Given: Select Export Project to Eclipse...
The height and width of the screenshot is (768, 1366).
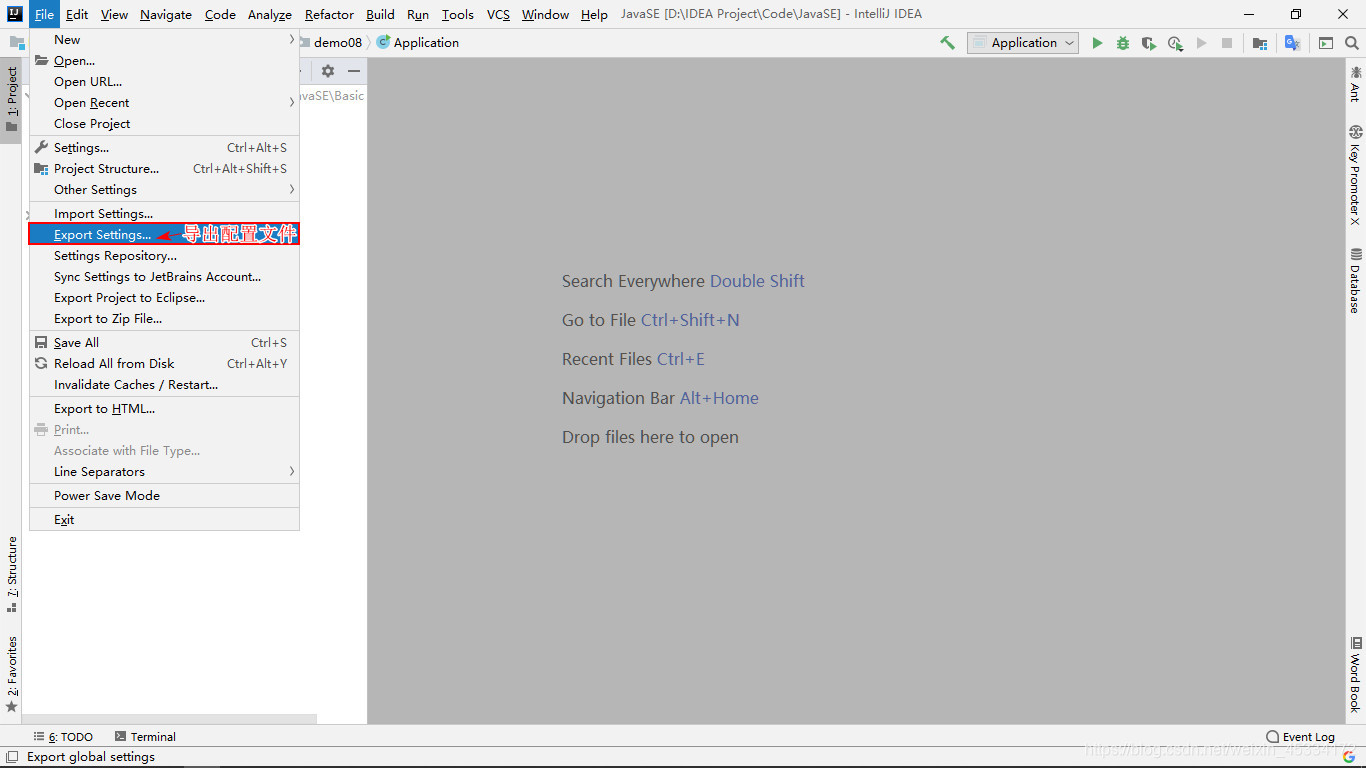Looking at the screenshot, I should pyautogui.click(x=164, y=298).
